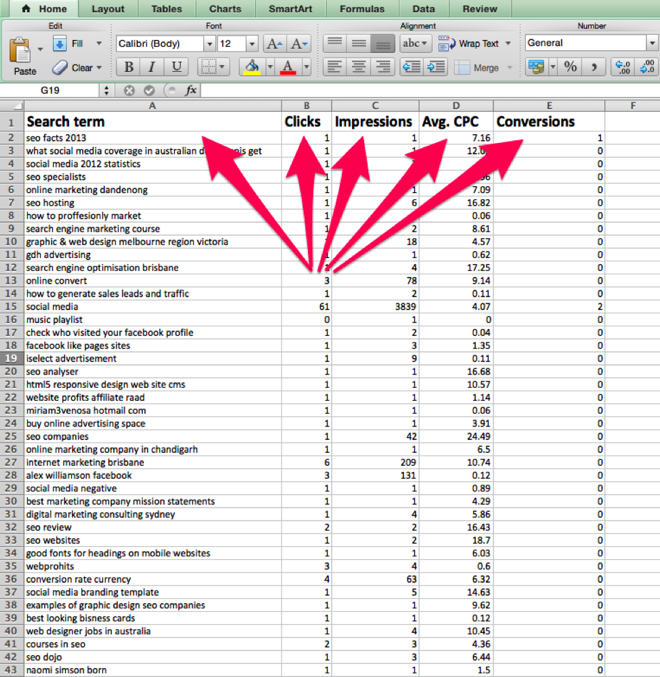Select row 19 header
Image resolution: width=660 pixels, height=677 pixels.
click(11, 358)
